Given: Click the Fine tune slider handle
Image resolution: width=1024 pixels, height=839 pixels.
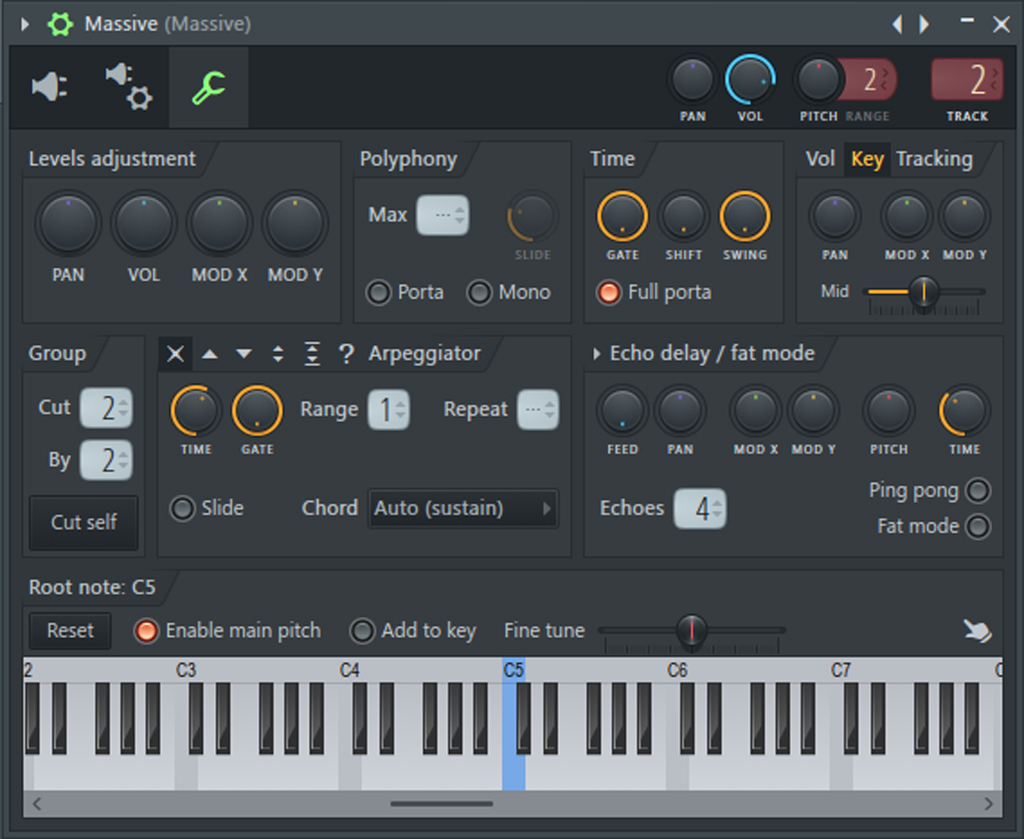Looking at the screenshot, I should pos(690,630).
